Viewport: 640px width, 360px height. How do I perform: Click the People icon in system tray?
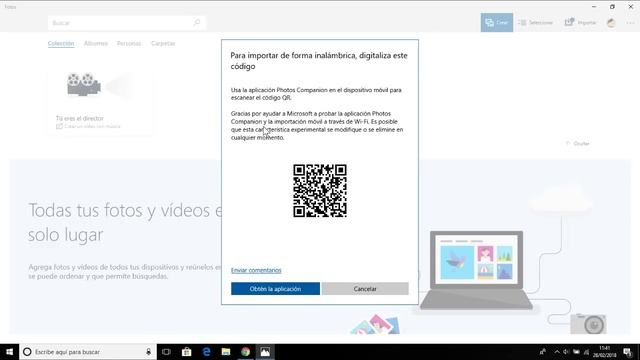click(542, 351)
